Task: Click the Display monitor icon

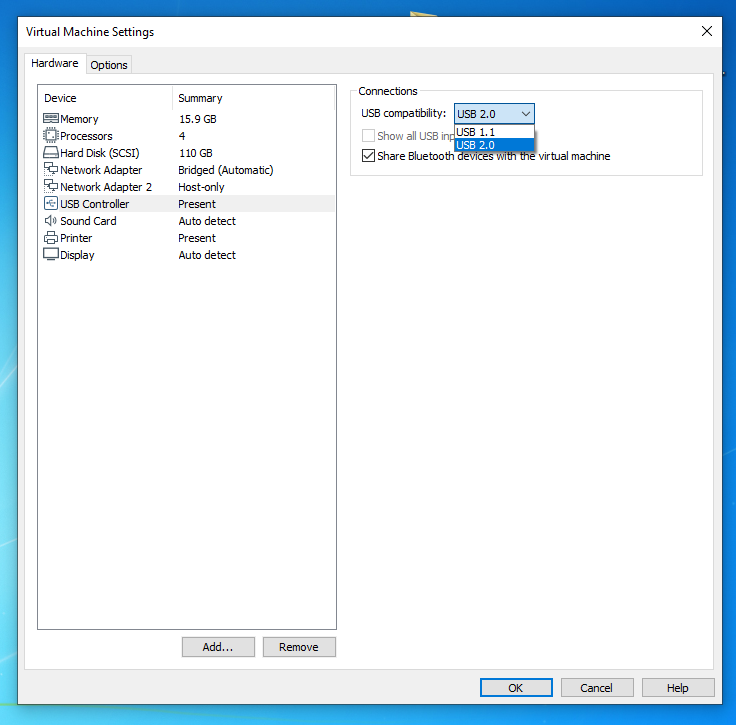Action: pyautogui.click(x=51, y=255)
